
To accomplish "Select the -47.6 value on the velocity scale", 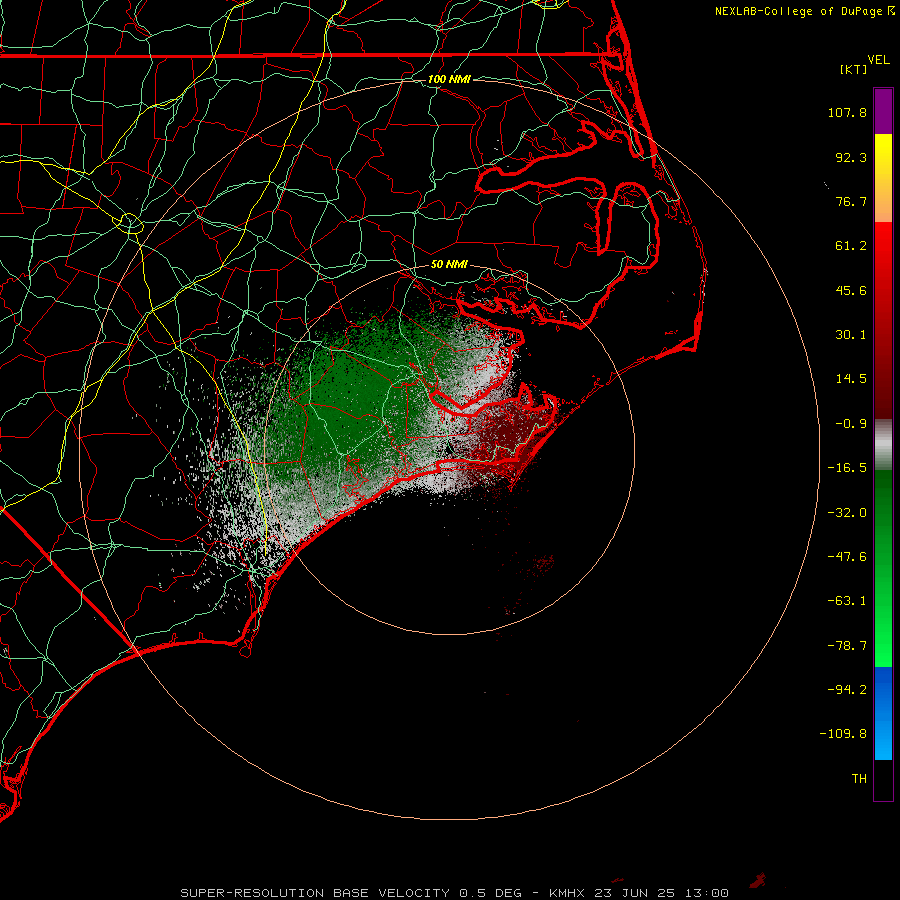I will (x=847, y=557).
